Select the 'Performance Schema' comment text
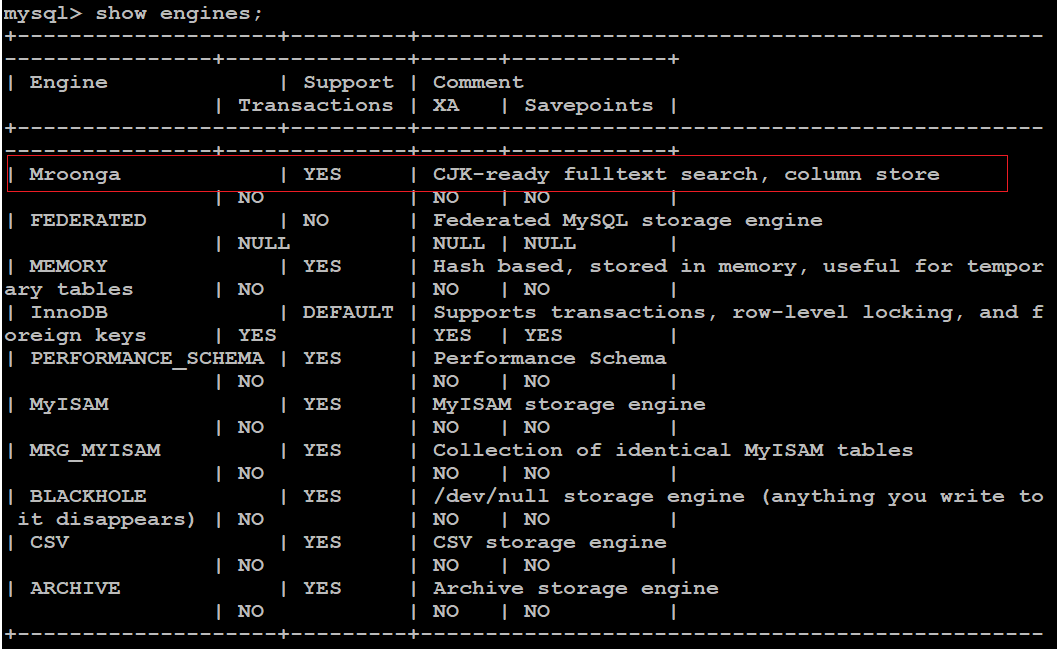Image resolution: width=1057 pixels, height=649 pixels. click(549, 359)
